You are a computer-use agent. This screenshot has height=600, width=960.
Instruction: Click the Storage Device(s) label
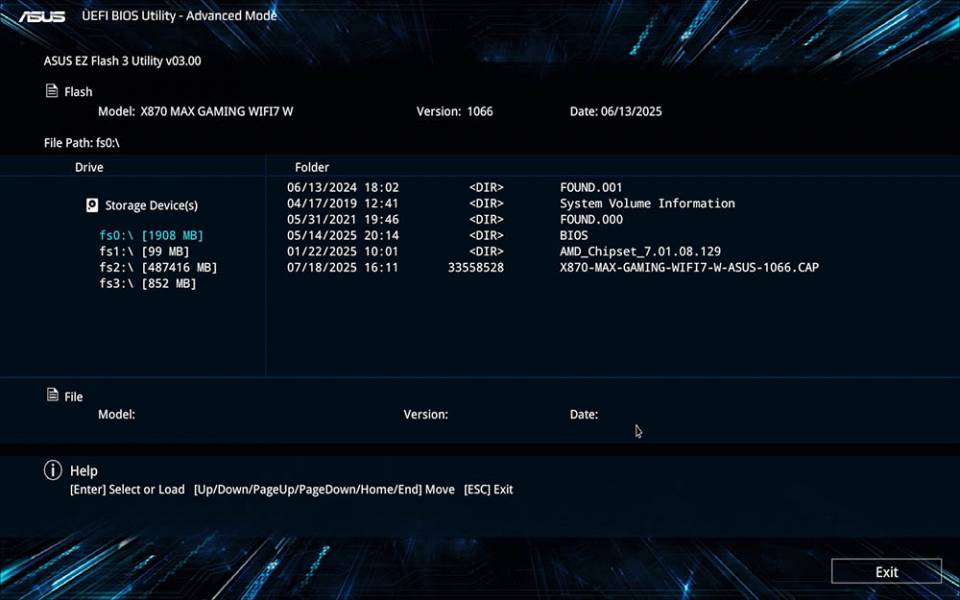click(151, 206)
